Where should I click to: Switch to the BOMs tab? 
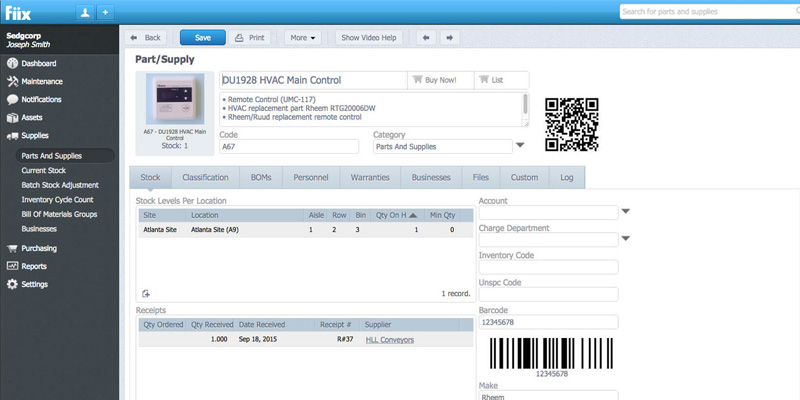tap(261, 178)
